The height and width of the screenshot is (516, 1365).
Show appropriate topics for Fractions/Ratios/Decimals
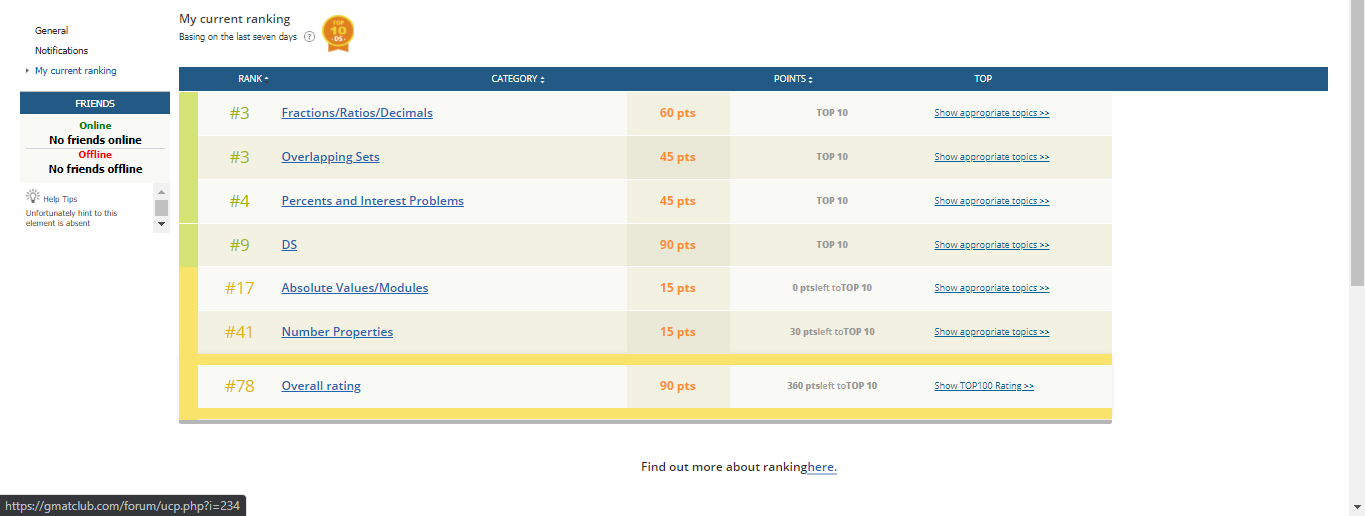point(992,113)
